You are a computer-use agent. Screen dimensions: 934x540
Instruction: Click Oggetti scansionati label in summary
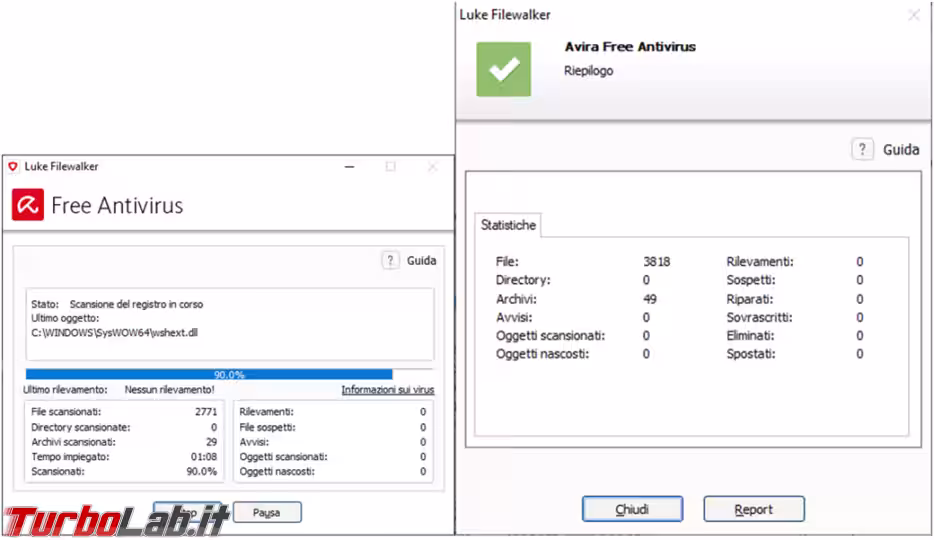click(x=550, y=336)
